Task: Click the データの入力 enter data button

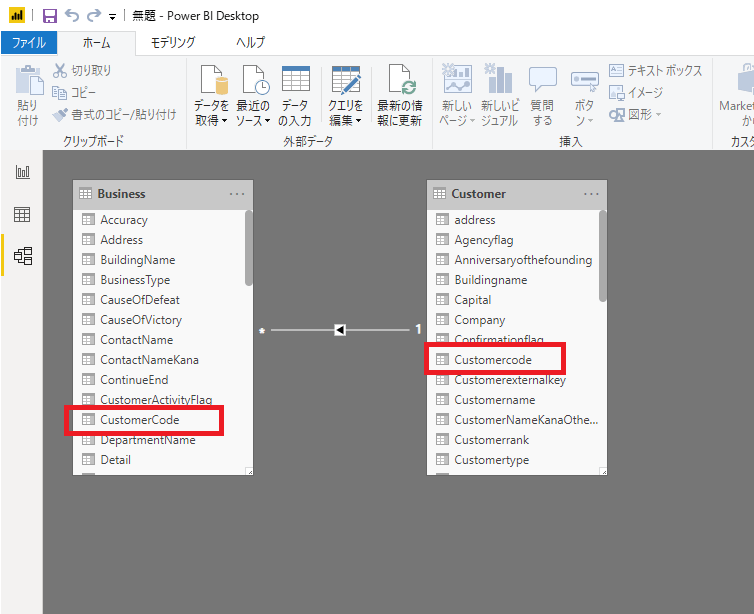Action: 295,96
